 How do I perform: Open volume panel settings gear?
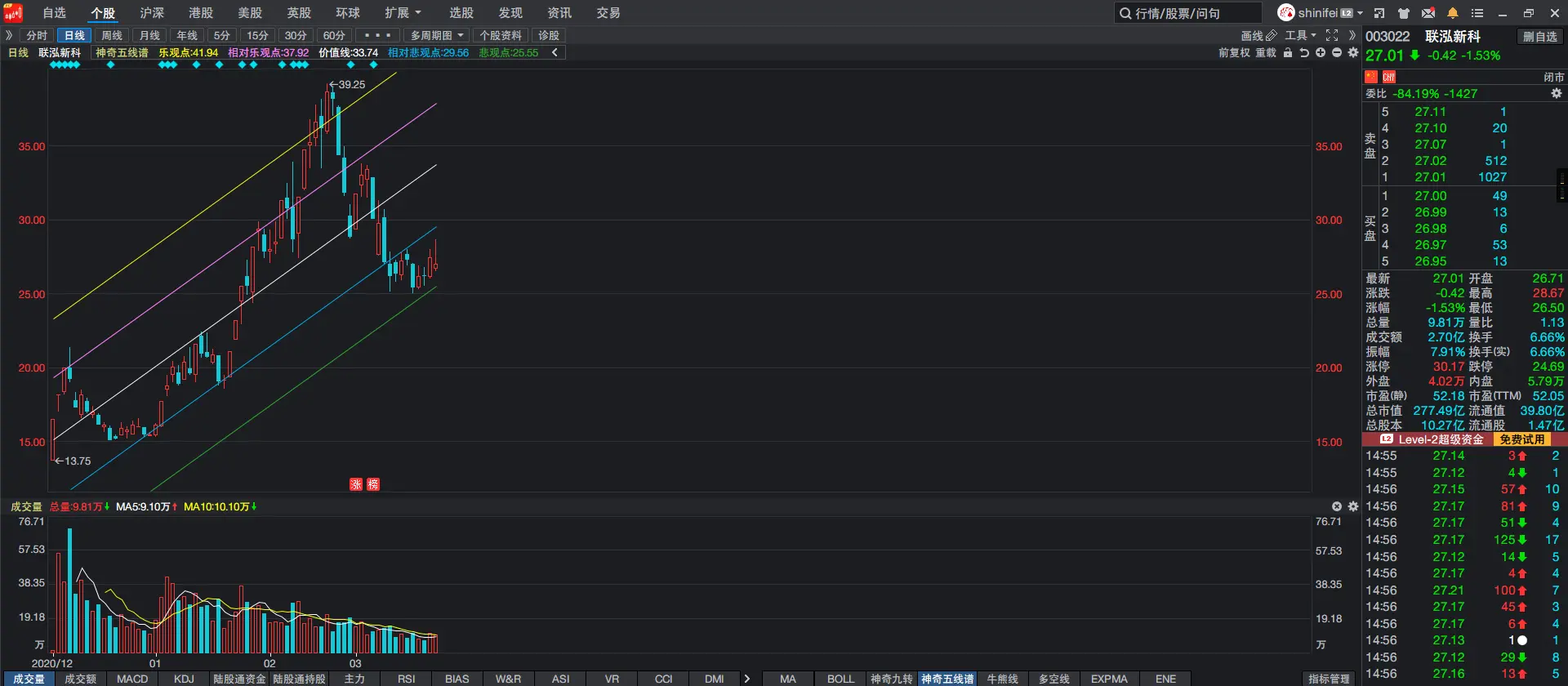click(x=1353, y=506)
